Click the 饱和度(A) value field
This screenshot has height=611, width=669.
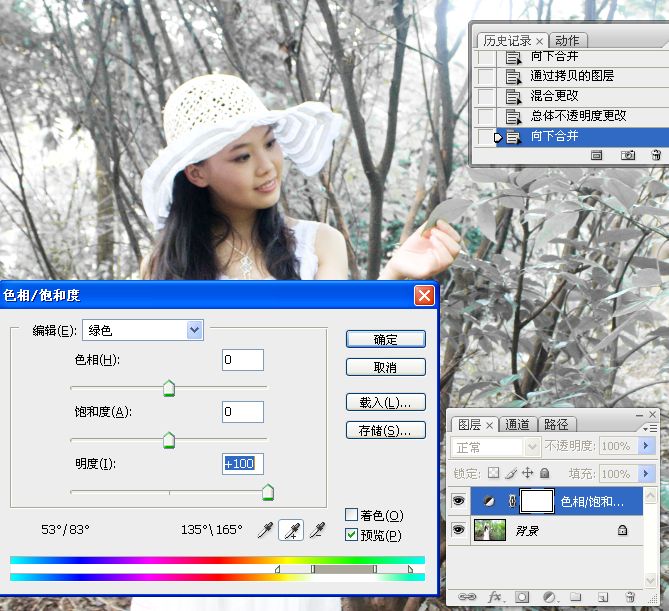243,412
